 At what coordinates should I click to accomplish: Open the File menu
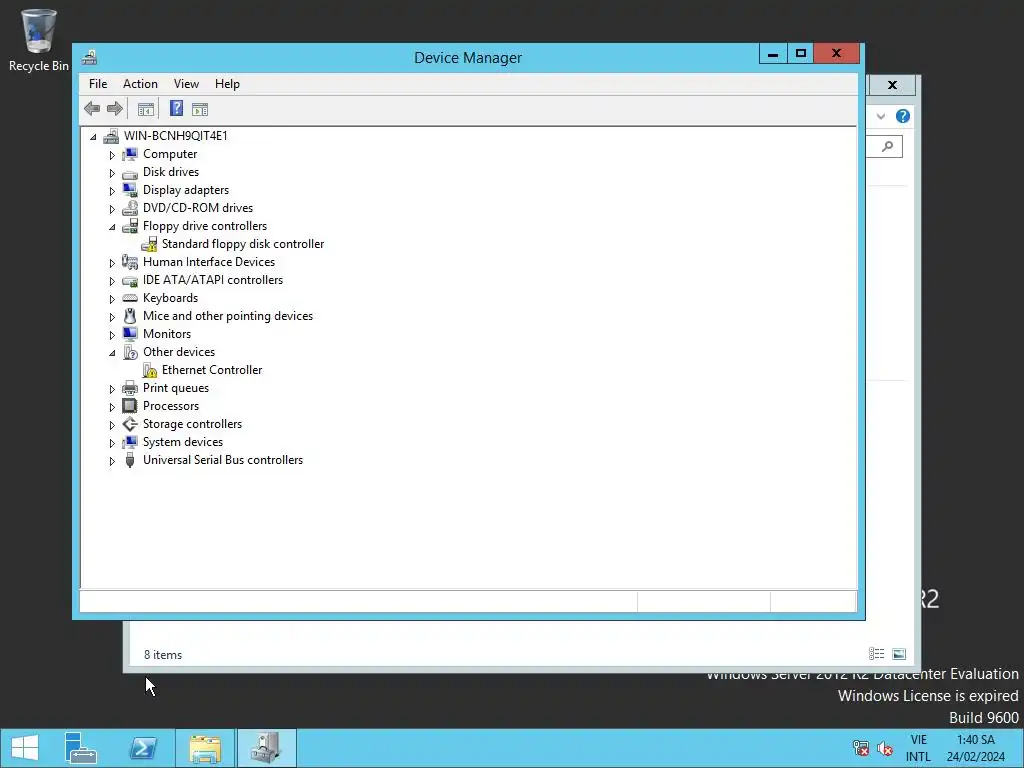[x=98, y=84]
